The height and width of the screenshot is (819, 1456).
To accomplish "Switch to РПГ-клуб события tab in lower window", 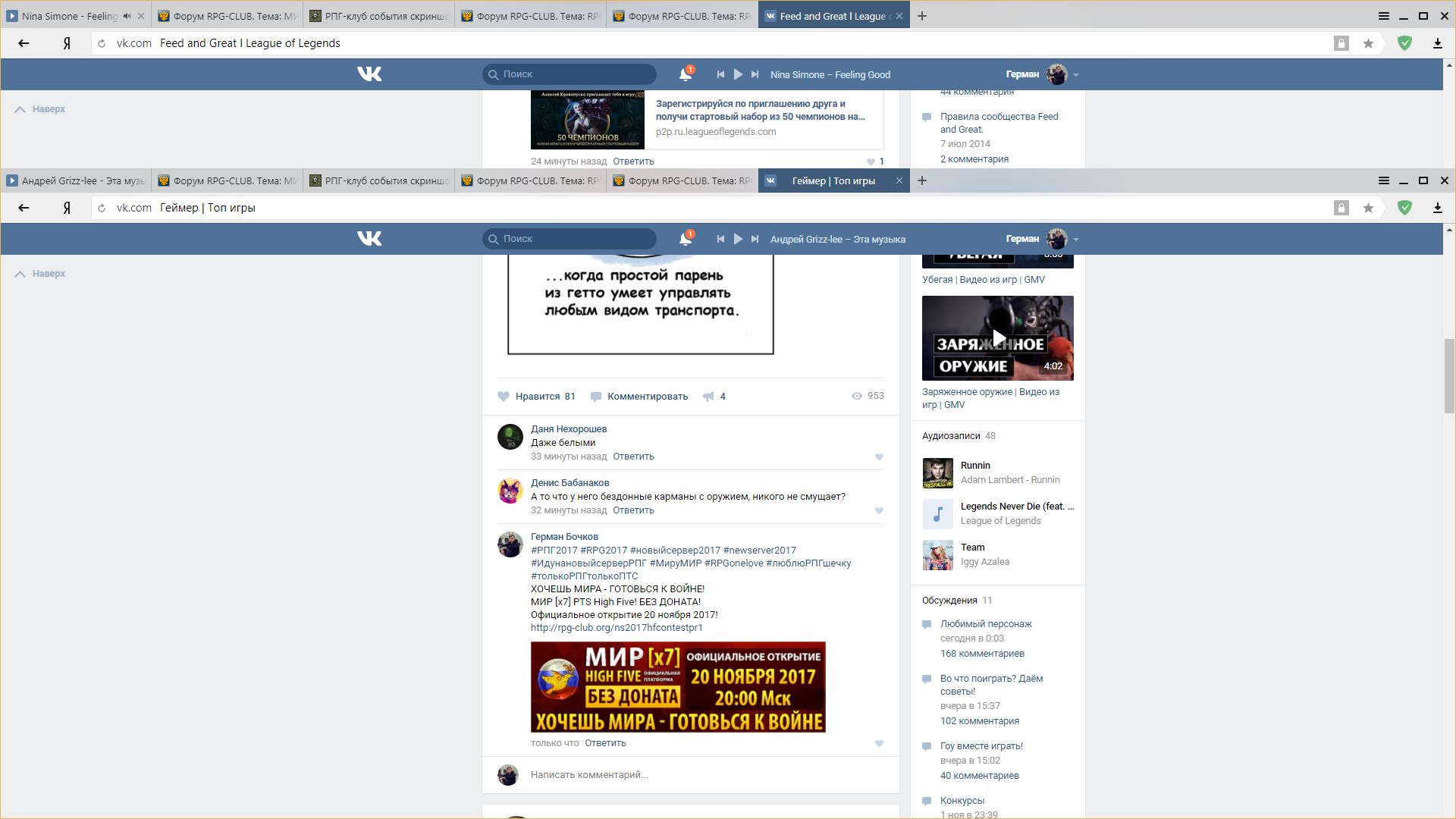I will tap(379, 180).
